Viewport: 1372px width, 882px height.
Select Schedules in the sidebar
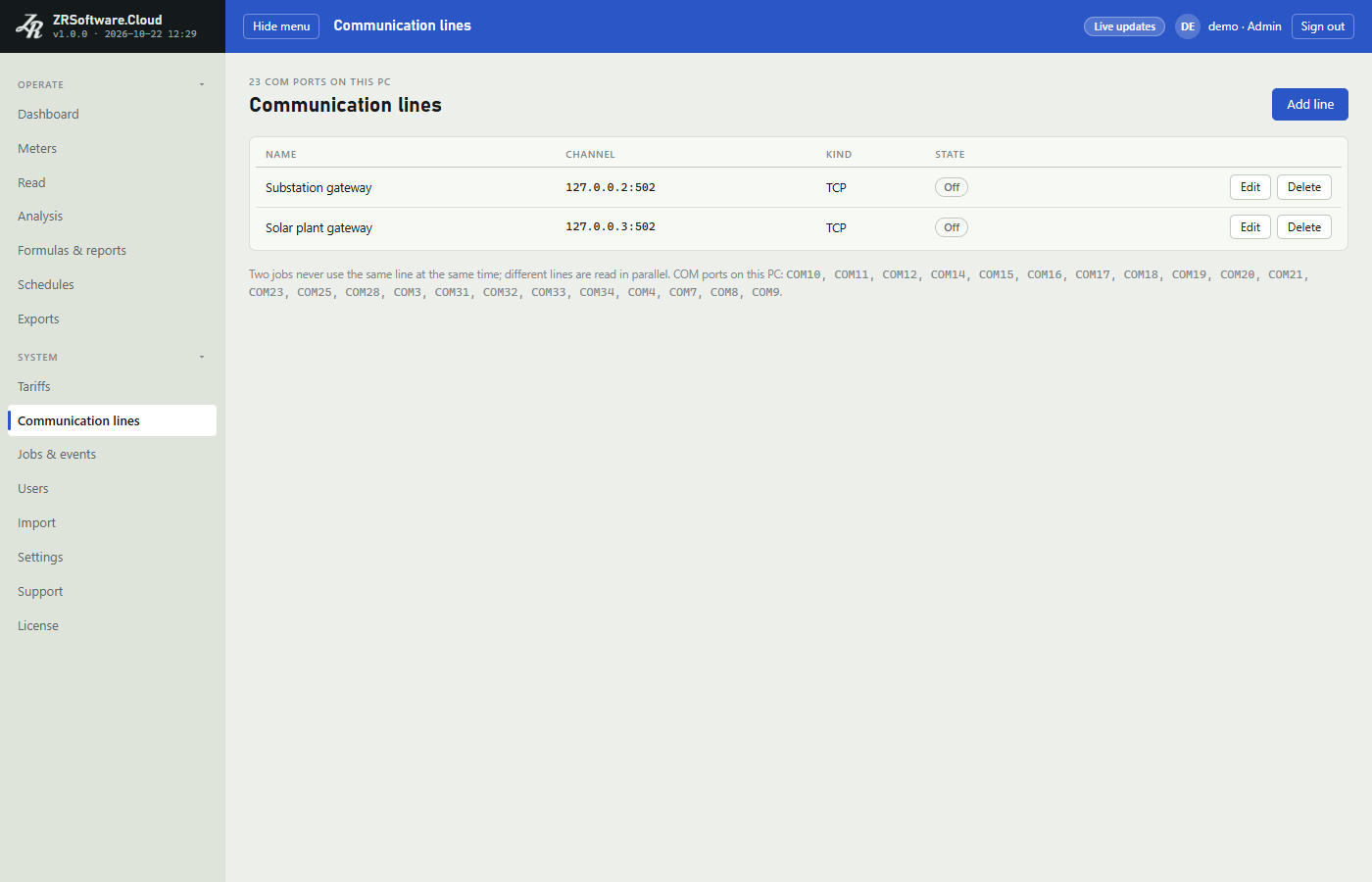(113, 285)
